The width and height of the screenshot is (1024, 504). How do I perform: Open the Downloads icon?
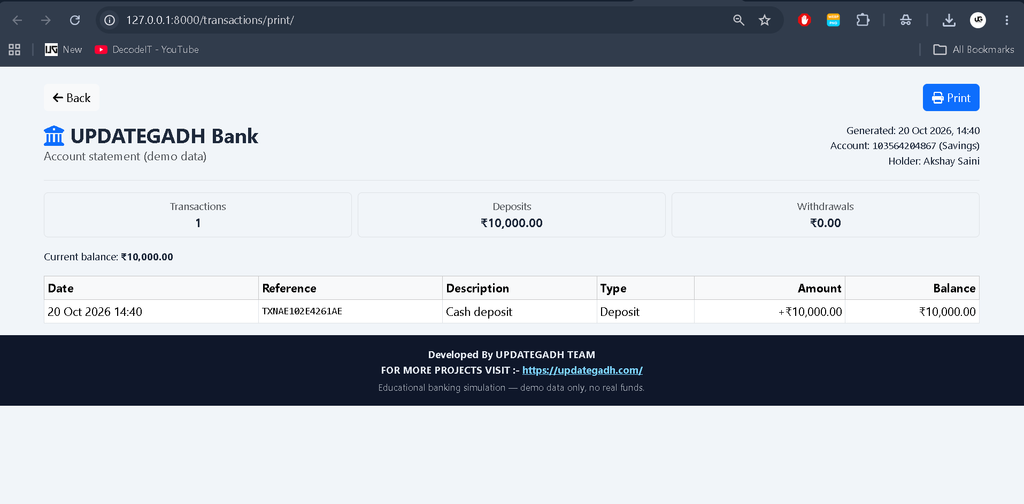(x=949, y=20)
